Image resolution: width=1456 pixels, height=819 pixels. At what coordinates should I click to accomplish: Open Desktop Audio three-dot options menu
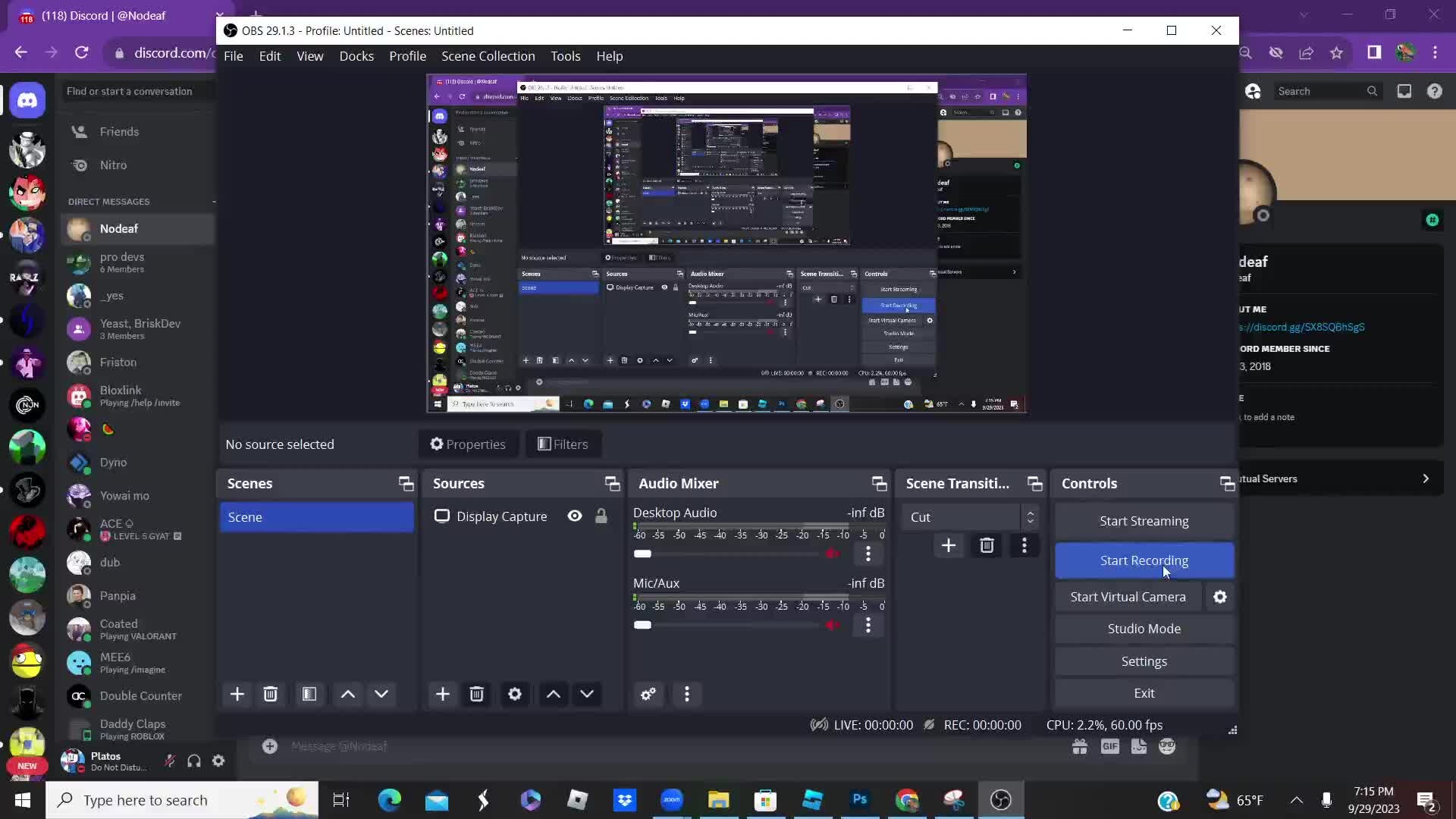(868, 554)
